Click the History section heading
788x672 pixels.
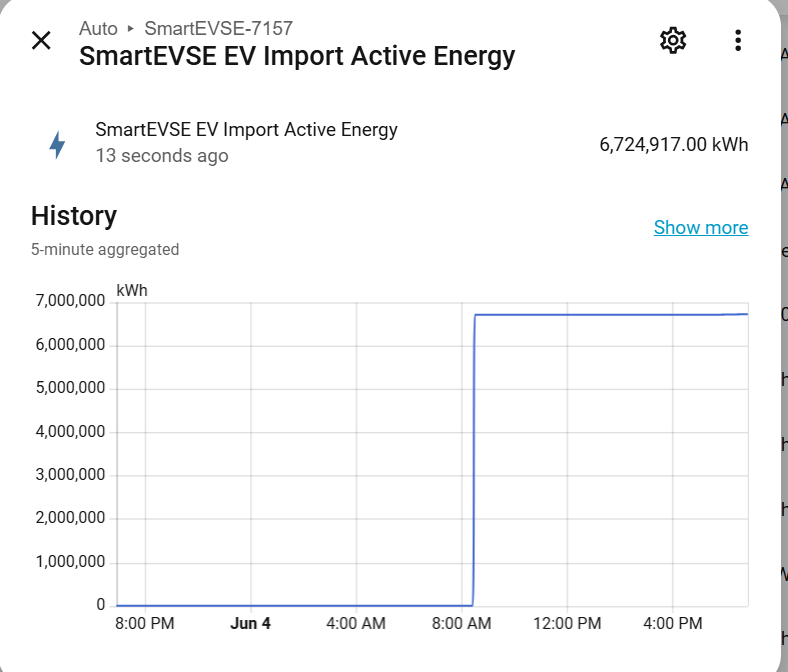coord(74,216)
